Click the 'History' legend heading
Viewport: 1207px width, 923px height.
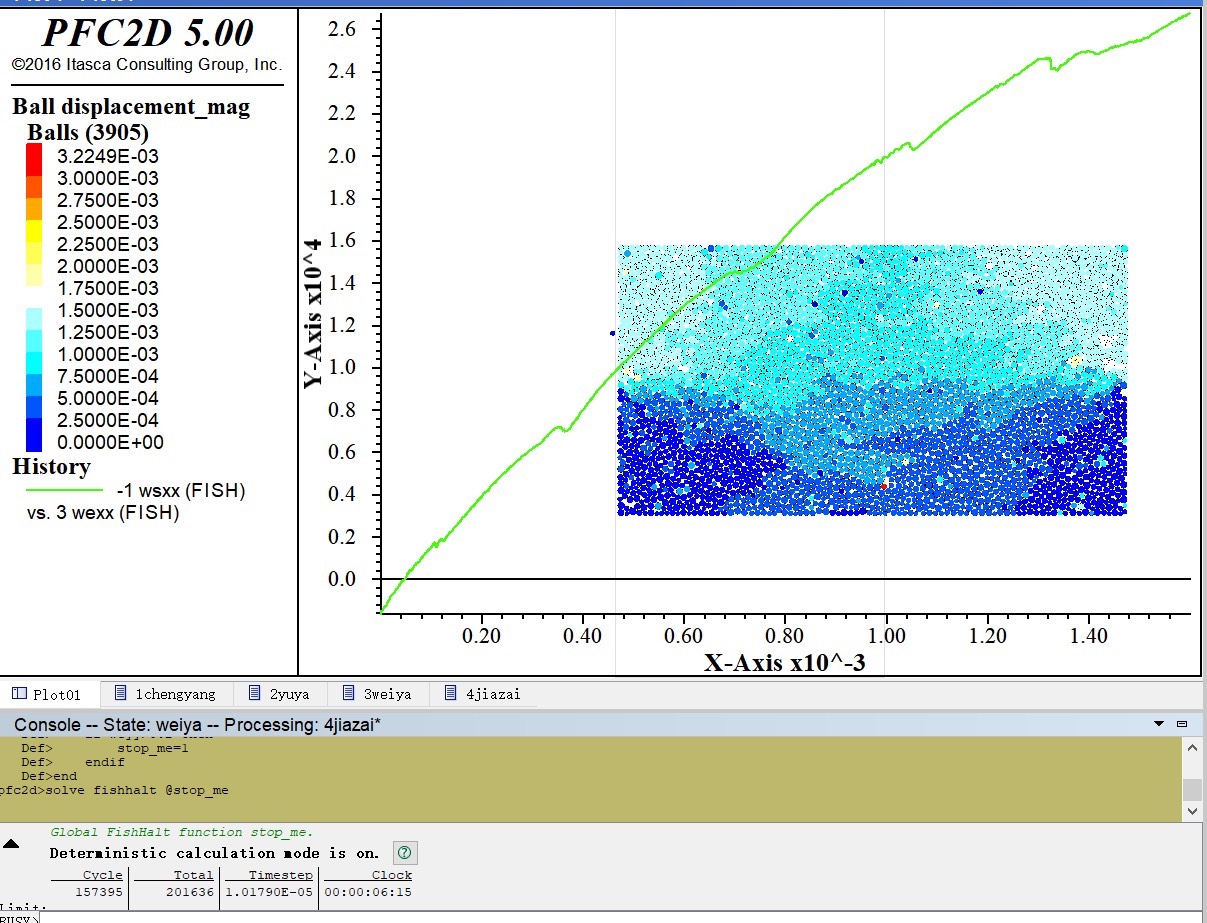(x=51, y=467)
